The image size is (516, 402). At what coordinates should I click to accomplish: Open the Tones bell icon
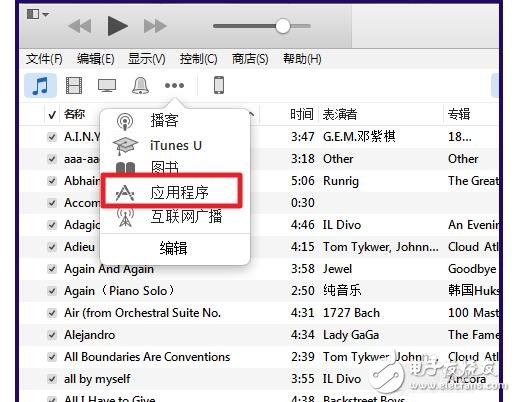click(140, 85)
